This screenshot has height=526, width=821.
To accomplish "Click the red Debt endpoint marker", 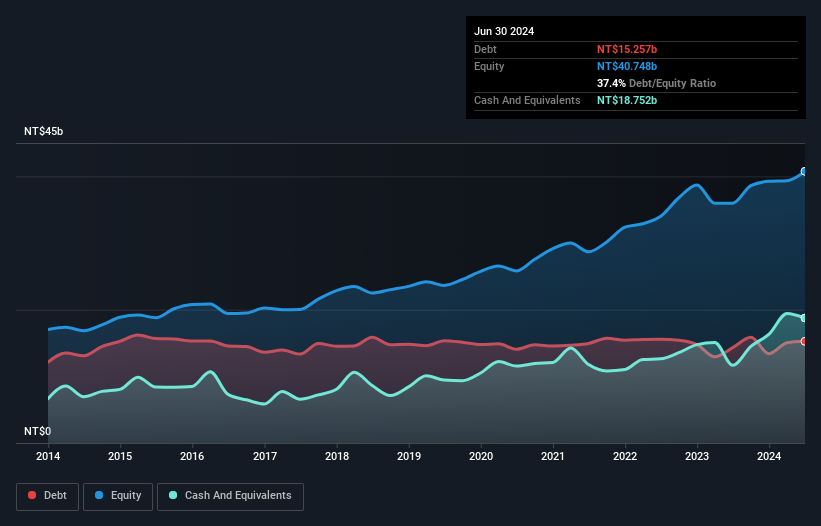I will [x=804, y=342].
